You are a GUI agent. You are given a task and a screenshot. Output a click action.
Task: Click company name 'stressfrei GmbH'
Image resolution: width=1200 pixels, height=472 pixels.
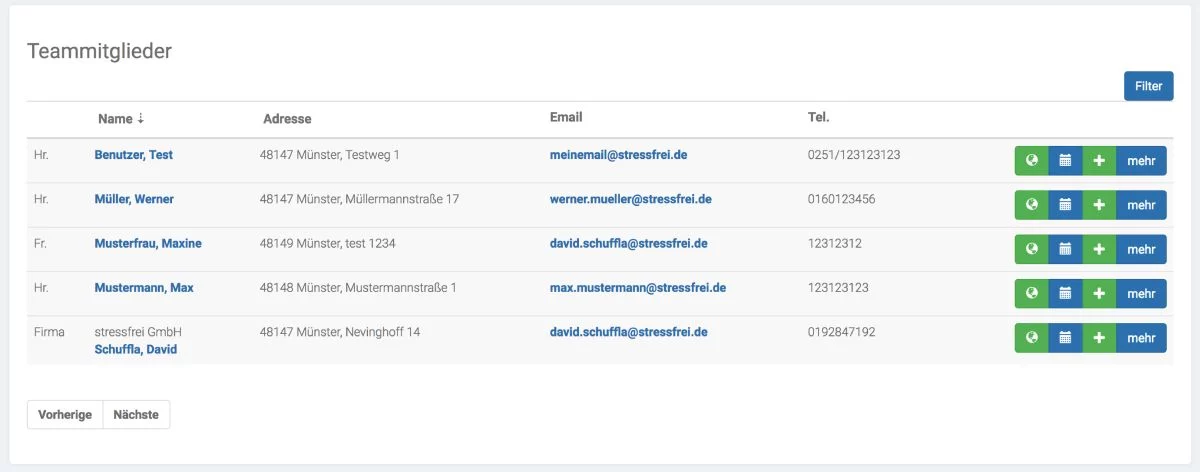138,331
